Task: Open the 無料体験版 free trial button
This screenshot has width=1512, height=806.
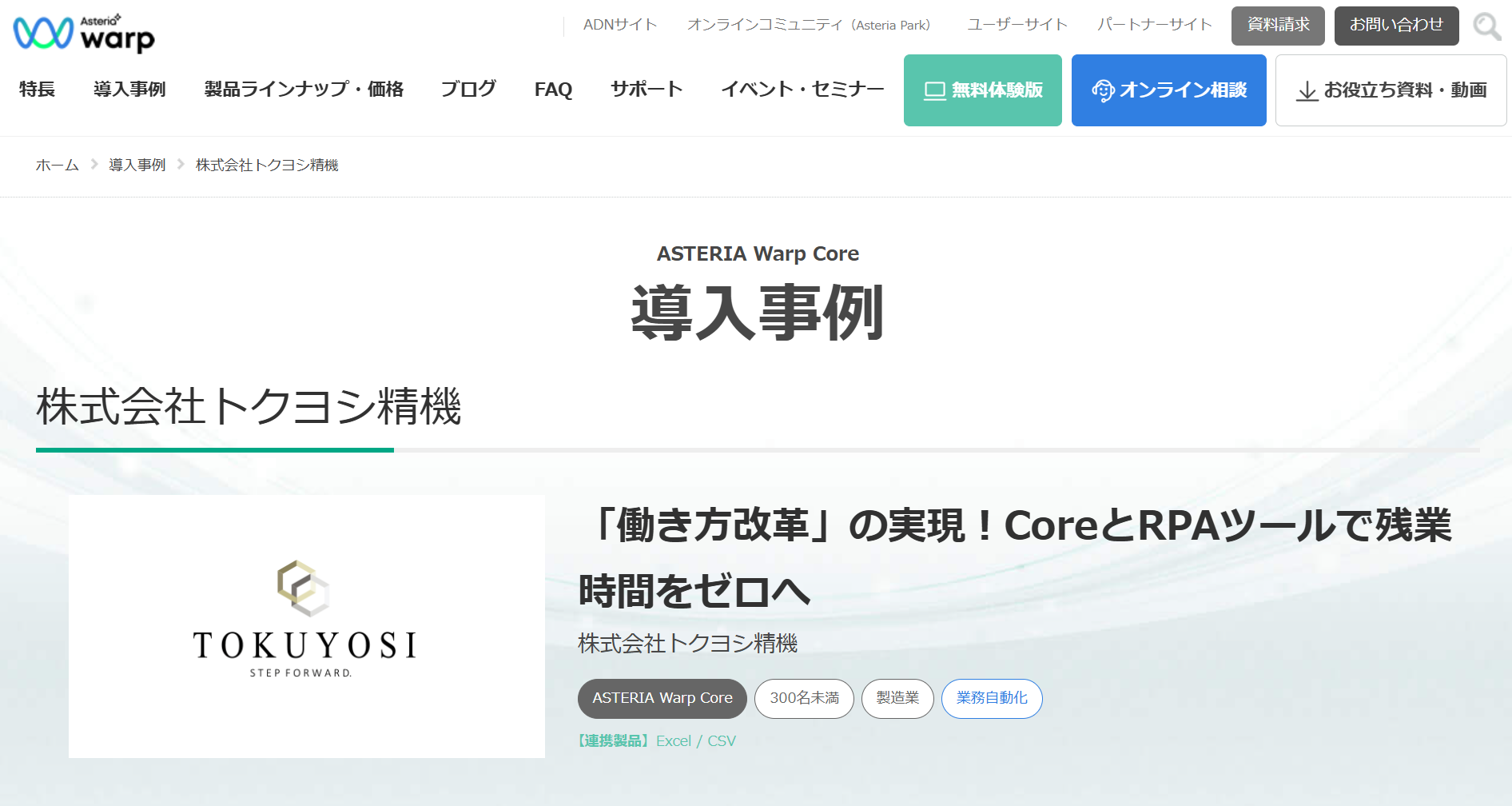Action: (x=982, y=90)
